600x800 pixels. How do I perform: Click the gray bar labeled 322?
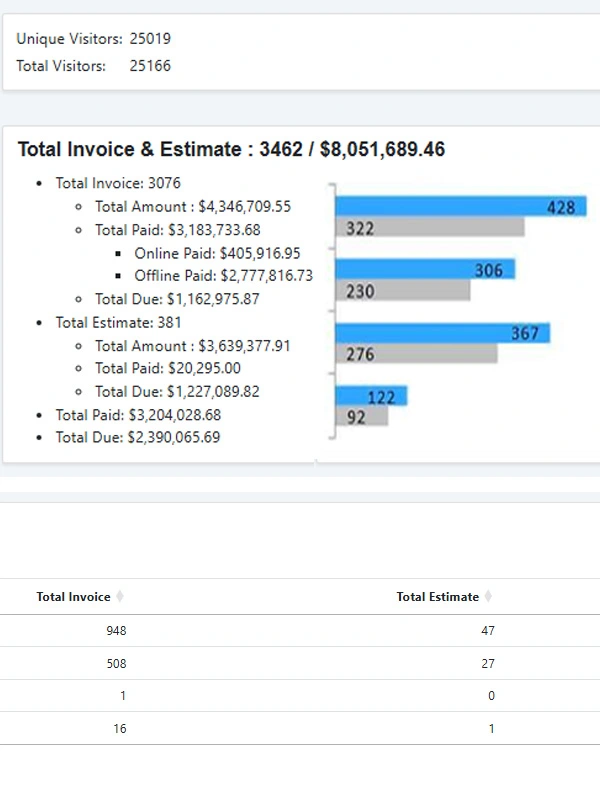(x=430, y=228)
